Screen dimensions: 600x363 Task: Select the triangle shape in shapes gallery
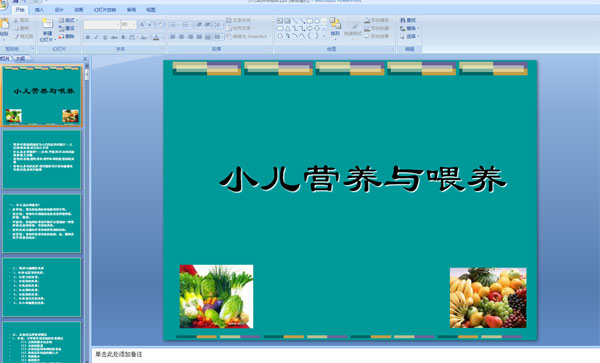pos(287,28)
